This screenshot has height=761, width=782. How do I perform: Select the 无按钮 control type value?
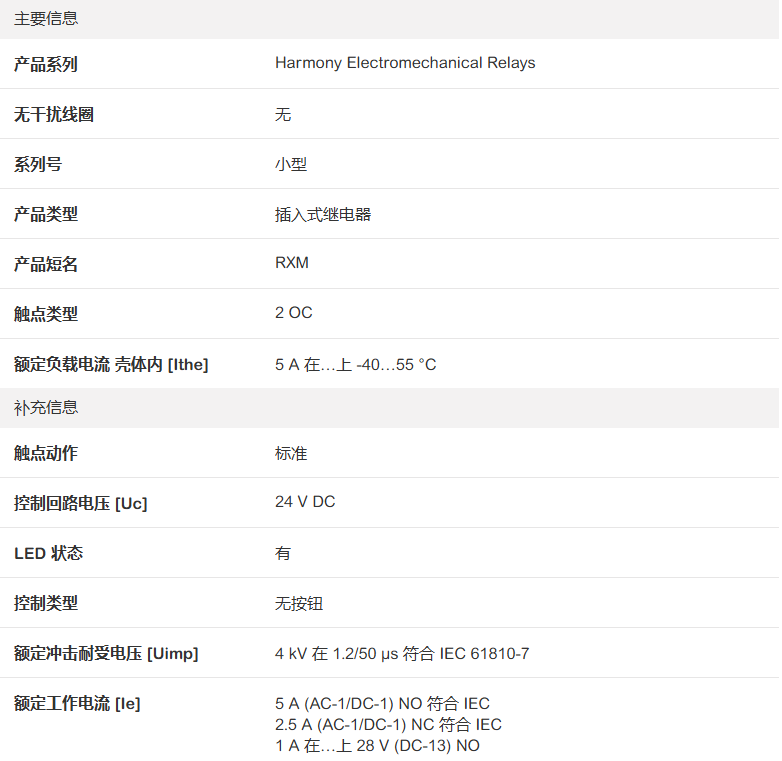click(x=299, y=603)
